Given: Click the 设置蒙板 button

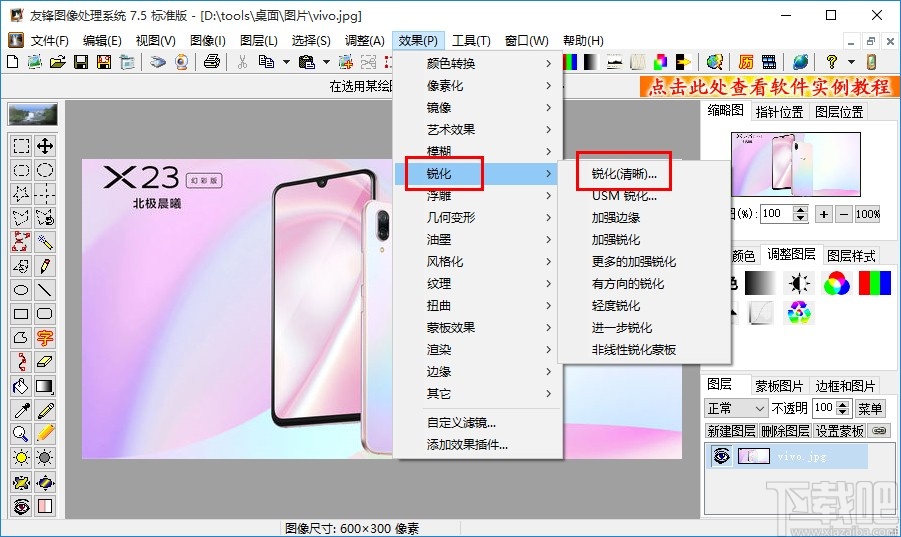Looking at the screenshot, I should click(839, 431).
